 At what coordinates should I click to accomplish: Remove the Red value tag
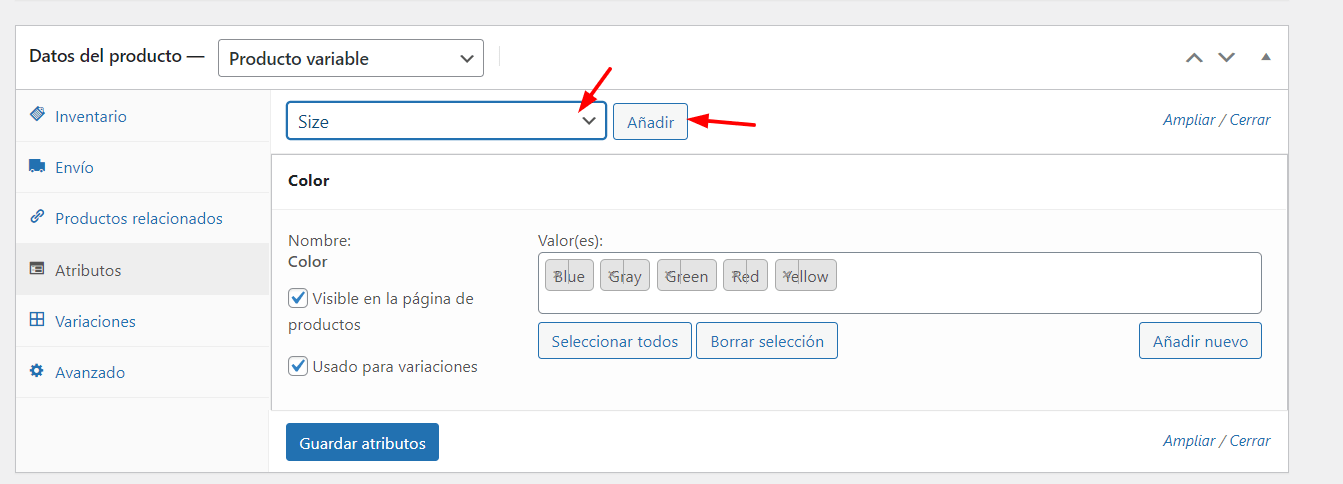pos(735,275)
